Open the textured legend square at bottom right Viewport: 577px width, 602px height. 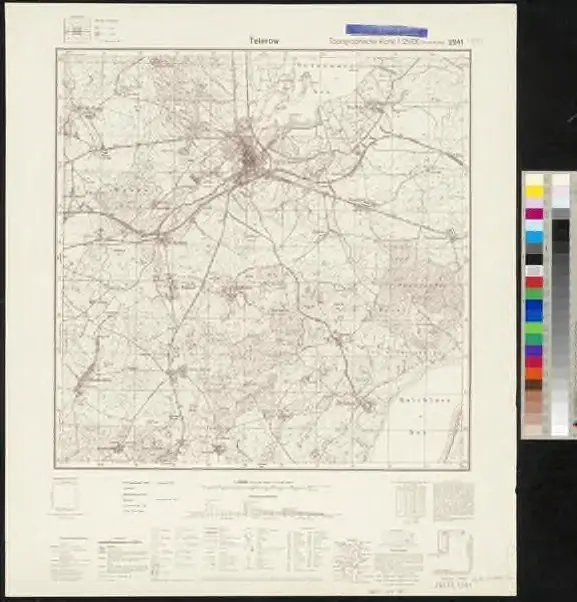tap(453, 501)
